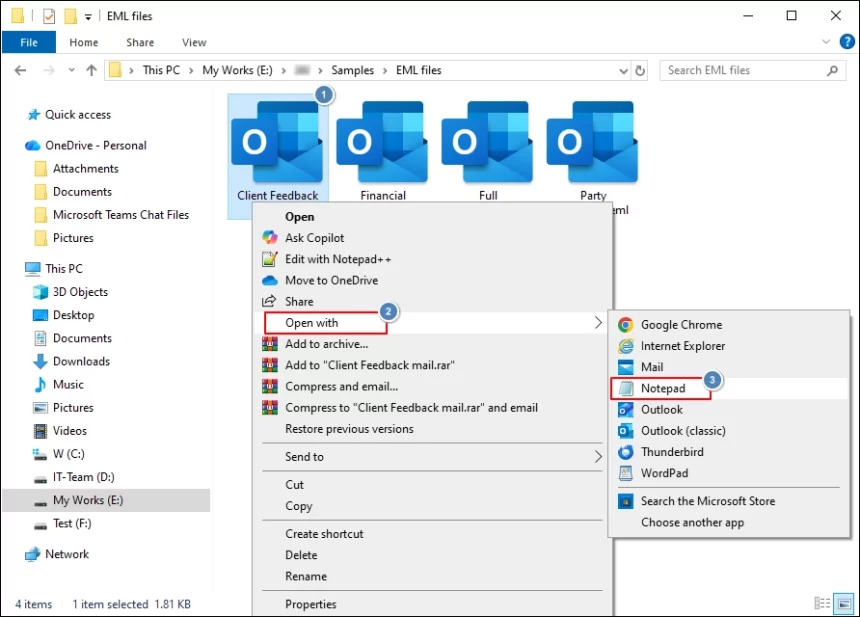Click the Network icon in sidebar
The image size is (860, 617).
[x=32, y=554]
